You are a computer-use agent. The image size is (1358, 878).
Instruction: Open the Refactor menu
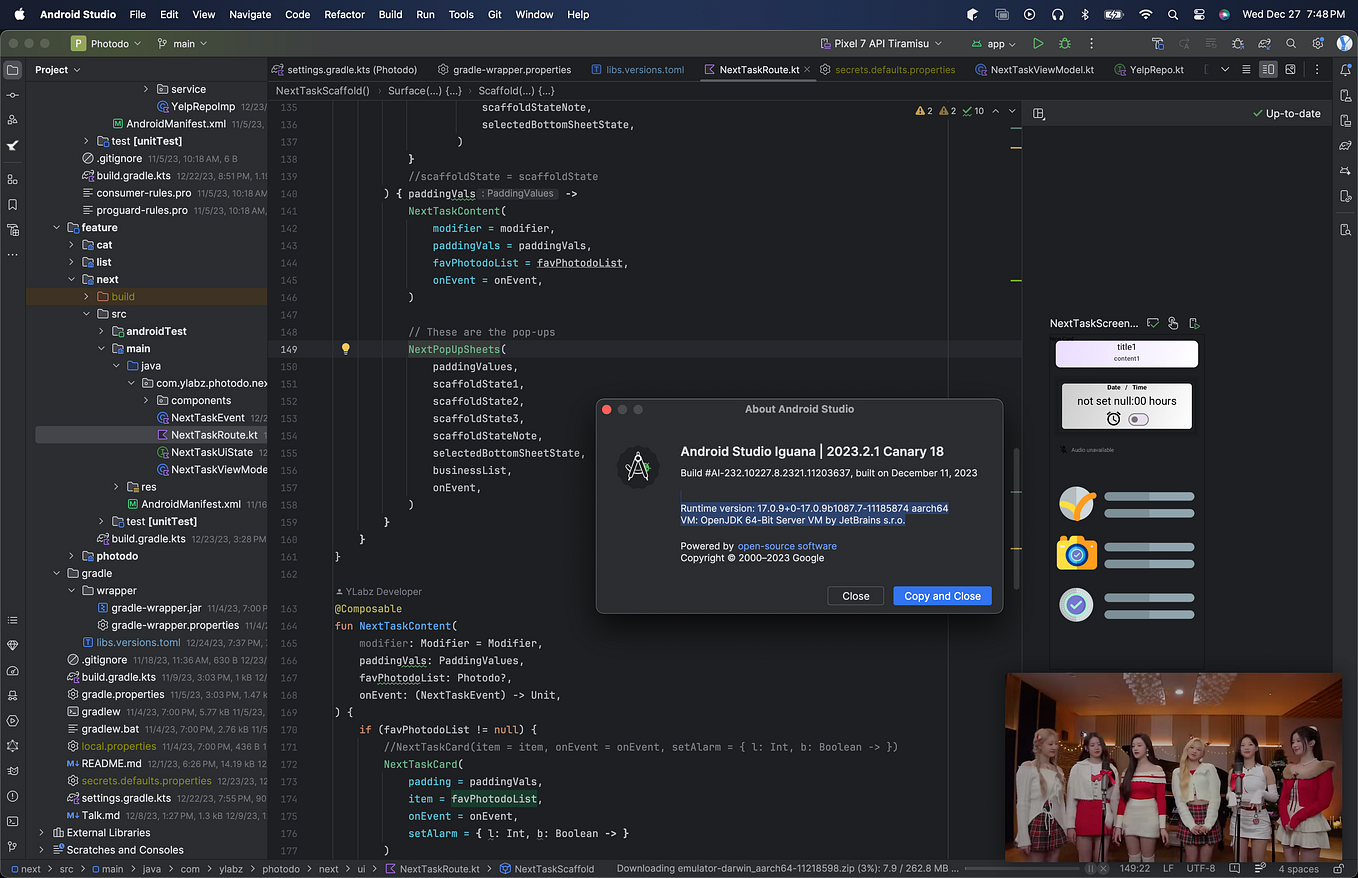coord(344,14)
